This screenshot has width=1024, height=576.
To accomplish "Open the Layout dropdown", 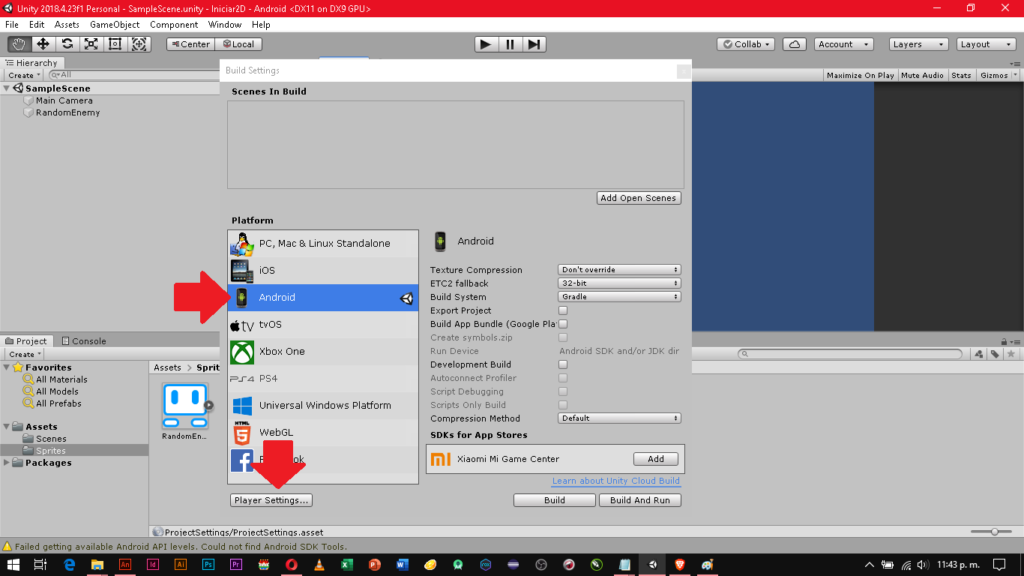I will [x=986, y=44].
